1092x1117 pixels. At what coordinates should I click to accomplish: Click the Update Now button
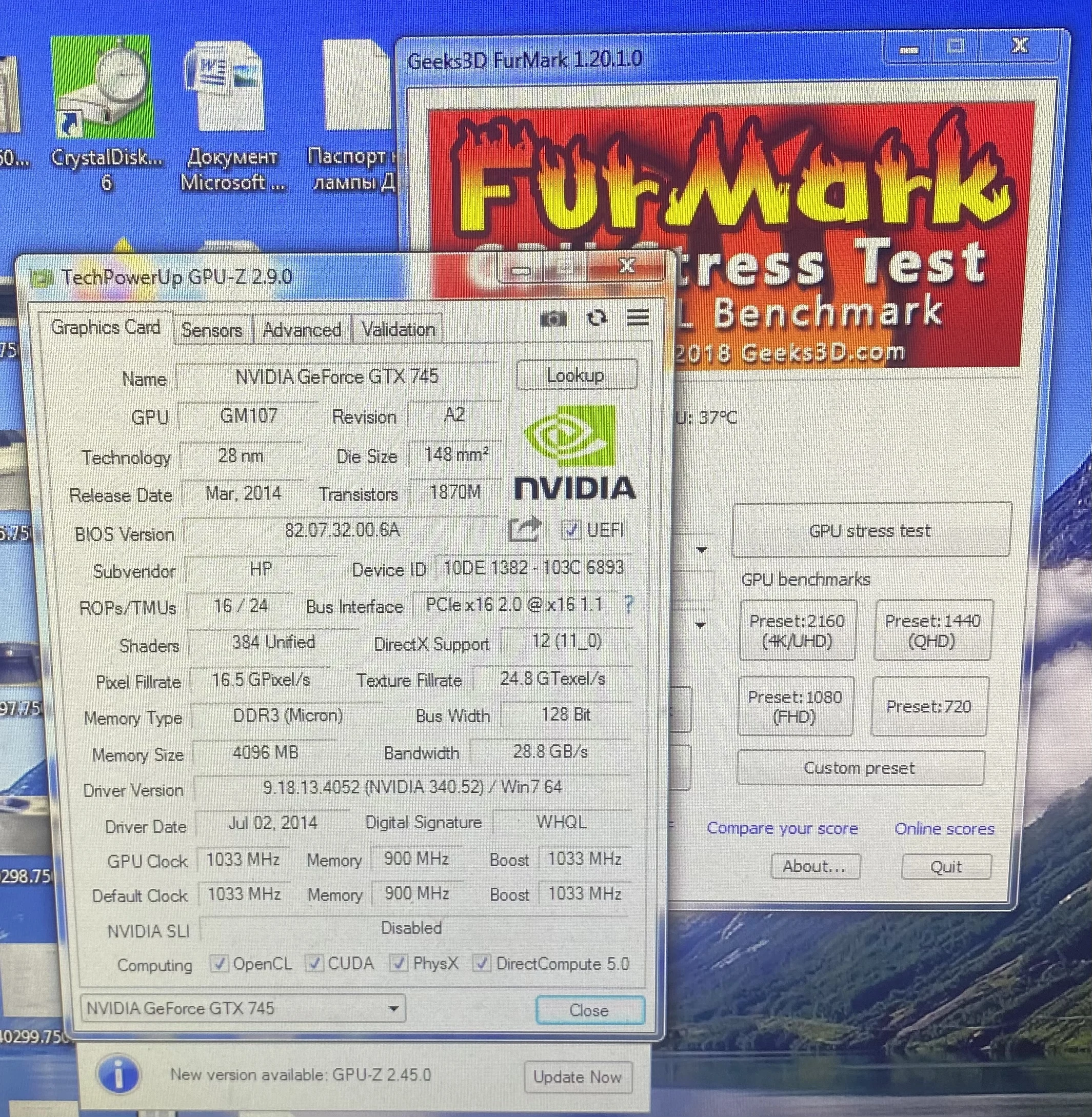pyautogui.click(x=577, y=1077)
